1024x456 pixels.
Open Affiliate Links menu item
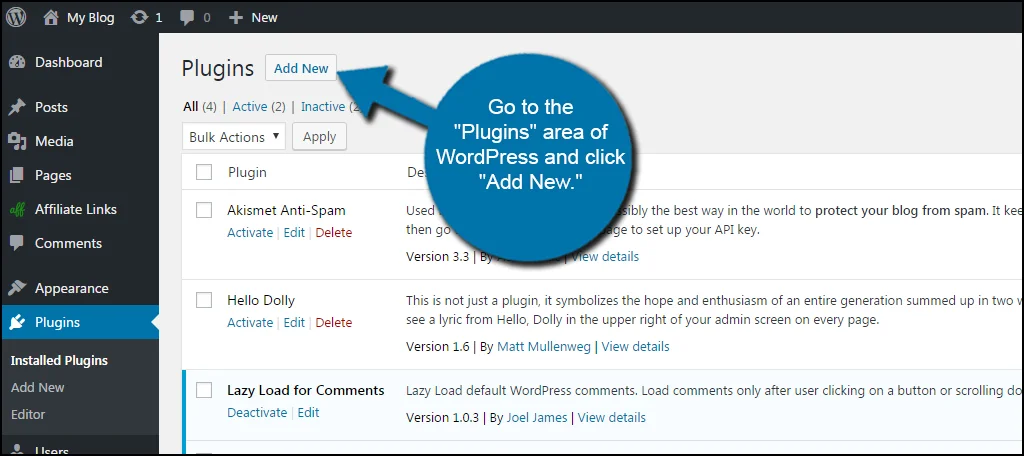click(76, 209)
